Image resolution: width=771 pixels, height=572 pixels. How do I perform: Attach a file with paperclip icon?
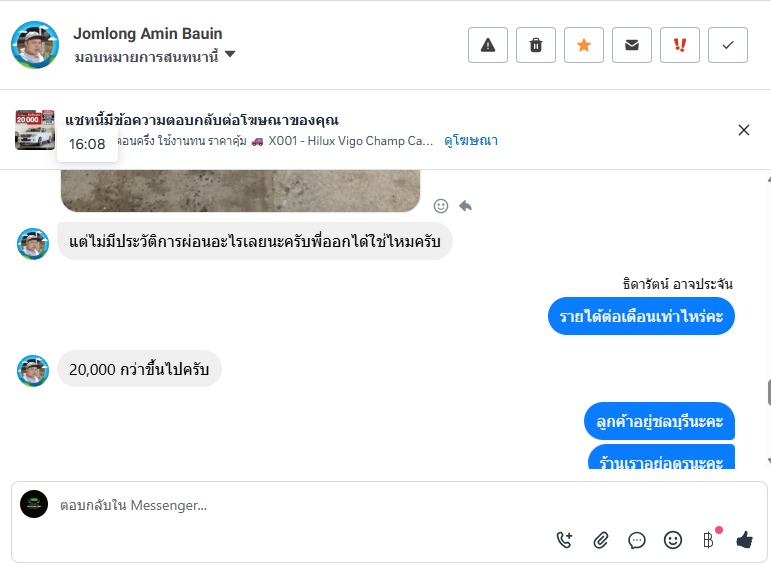[x=601, y=540]
